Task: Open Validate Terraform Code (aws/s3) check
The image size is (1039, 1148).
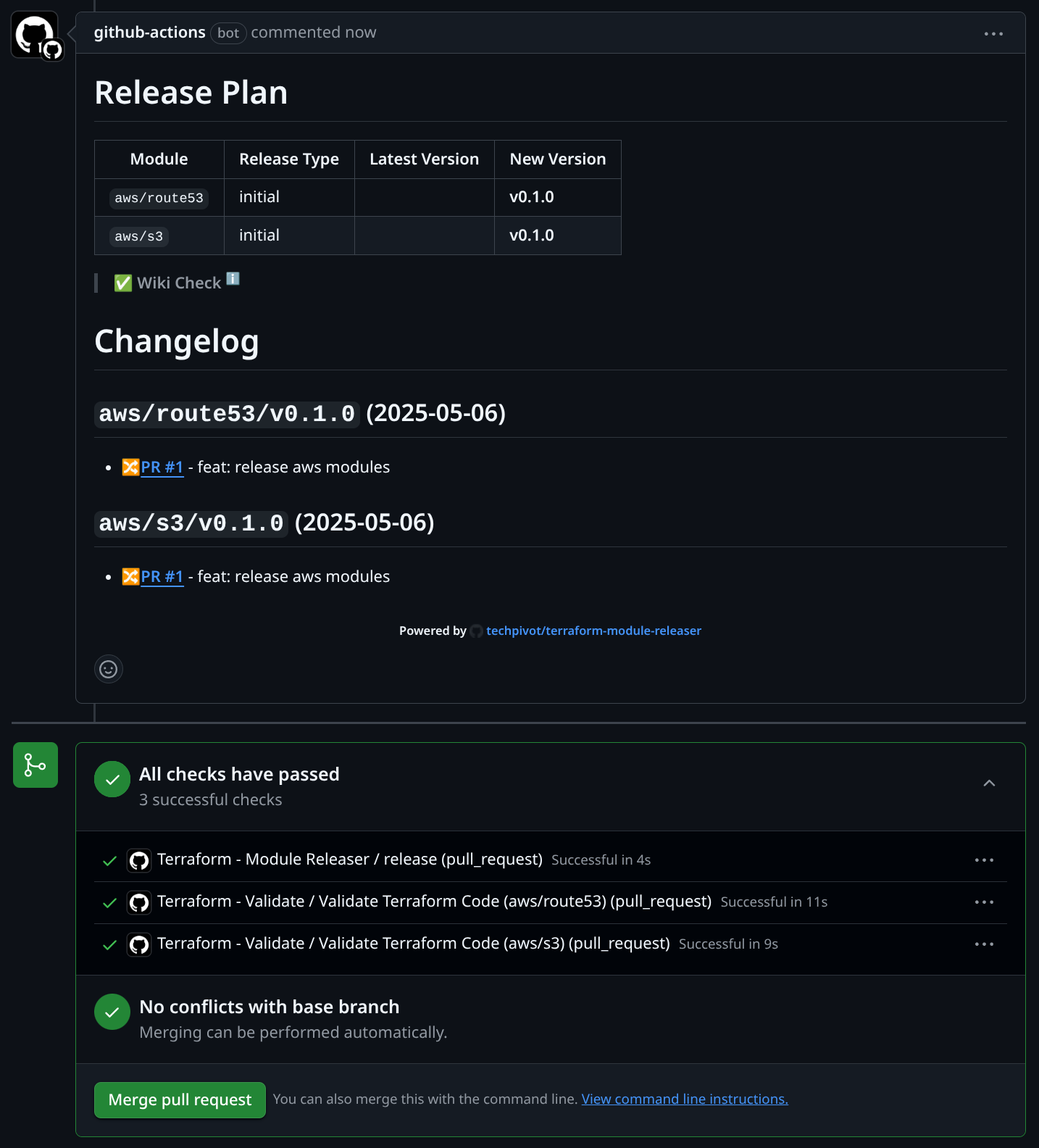Action: (x=414, y=944)
